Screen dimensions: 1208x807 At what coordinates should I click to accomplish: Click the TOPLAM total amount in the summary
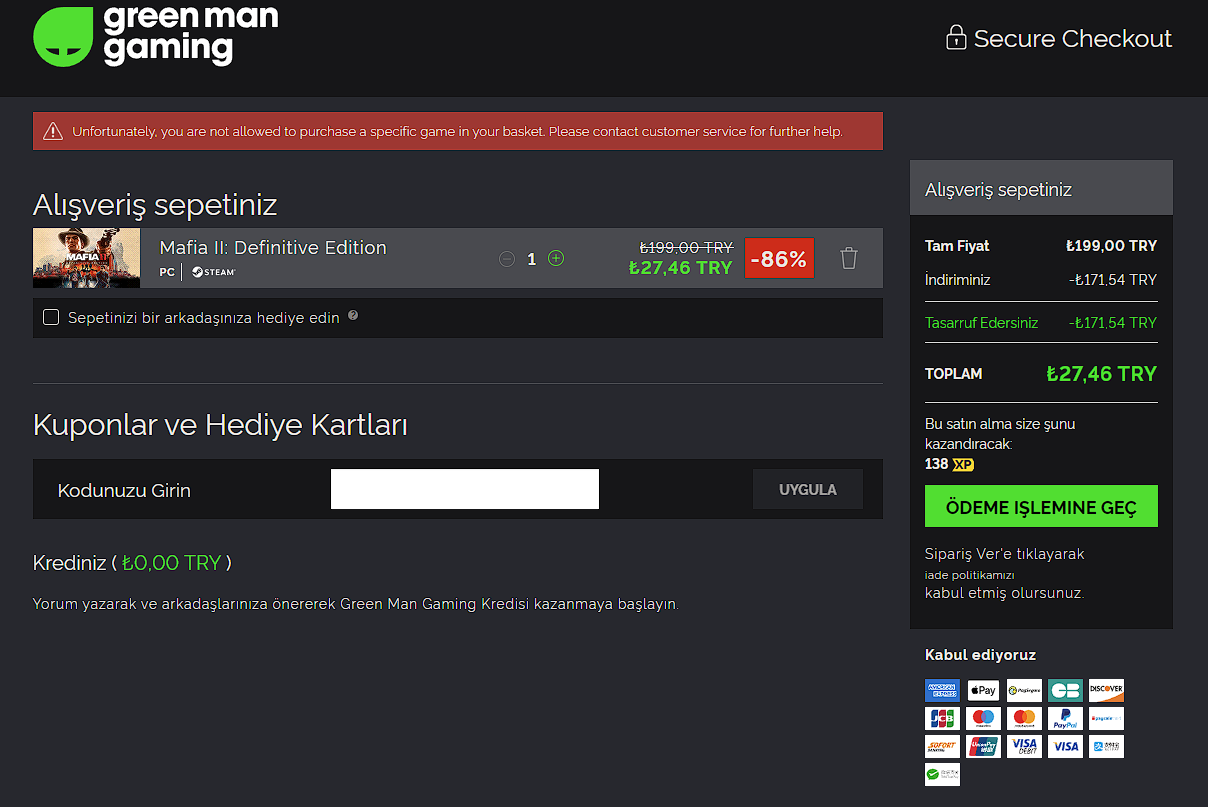pos(1102,374)
